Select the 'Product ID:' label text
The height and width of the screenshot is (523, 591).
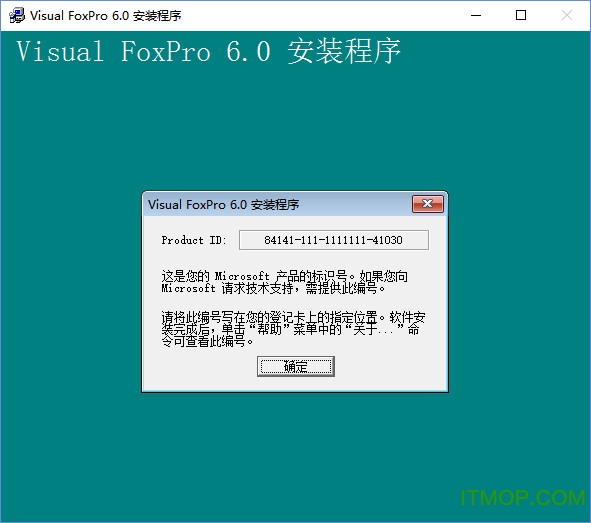[194, 240]
